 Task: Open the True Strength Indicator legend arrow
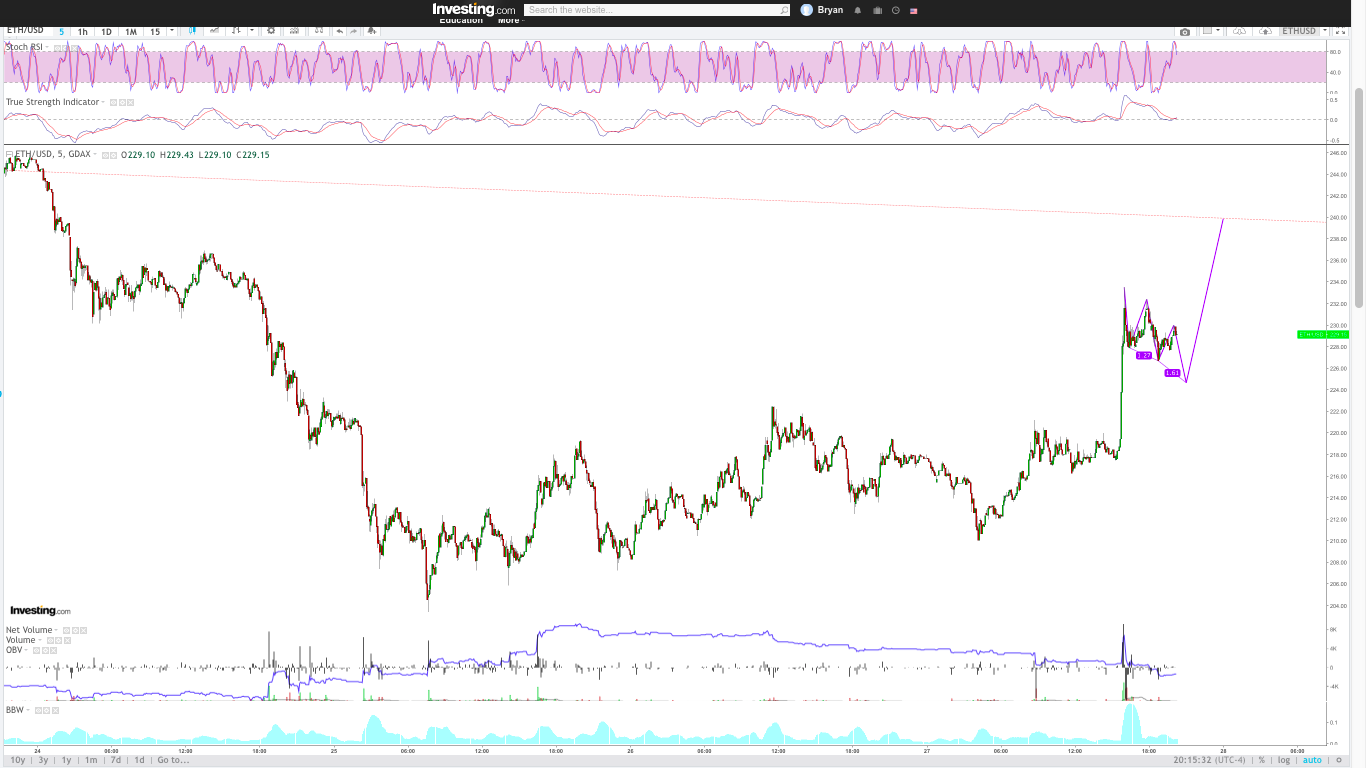click(103, 102)
